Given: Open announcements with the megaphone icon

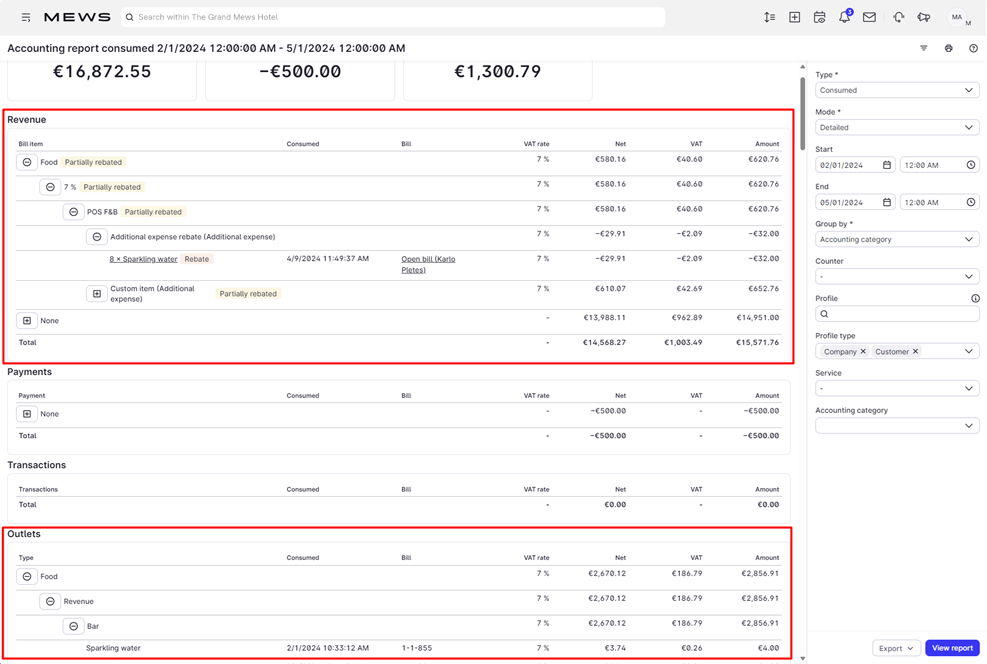Looking at the screenshot, I should pyautogui.click(x=924, y=16).
